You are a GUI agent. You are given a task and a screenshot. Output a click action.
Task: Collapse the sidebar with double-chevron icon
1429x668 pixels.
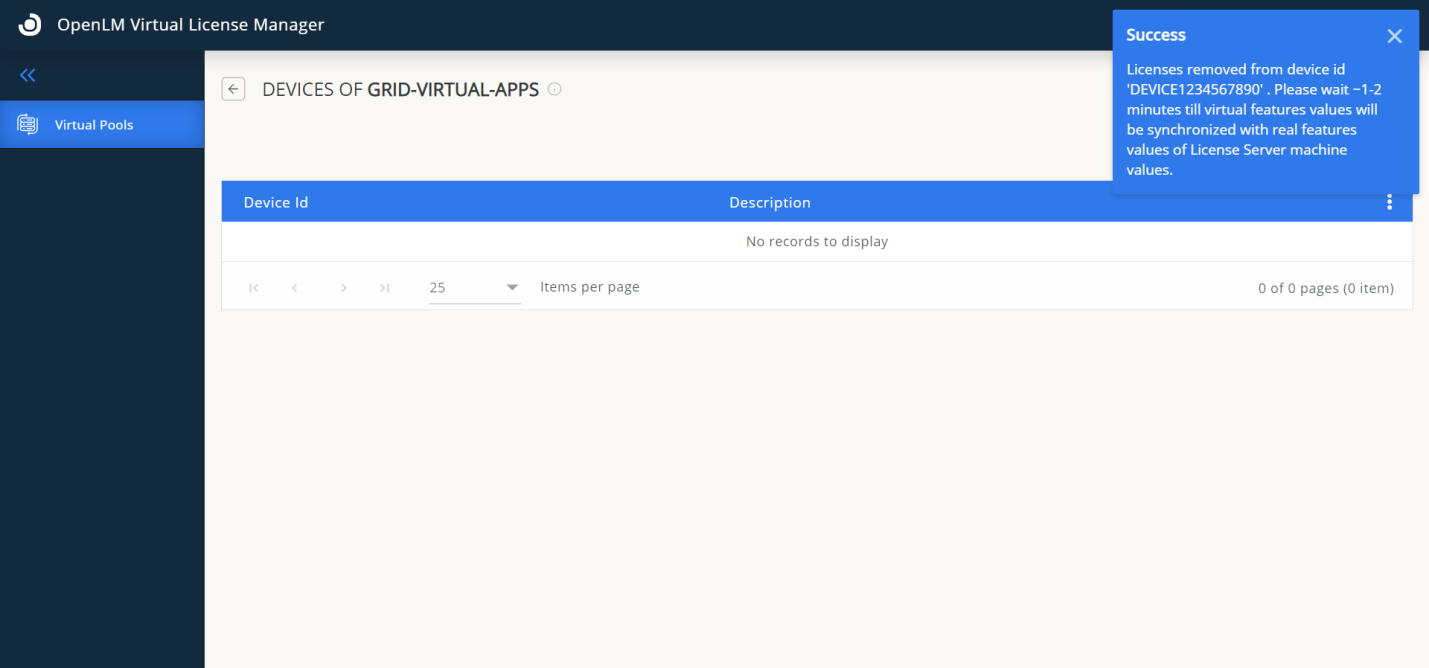click(x=28, y=75)
